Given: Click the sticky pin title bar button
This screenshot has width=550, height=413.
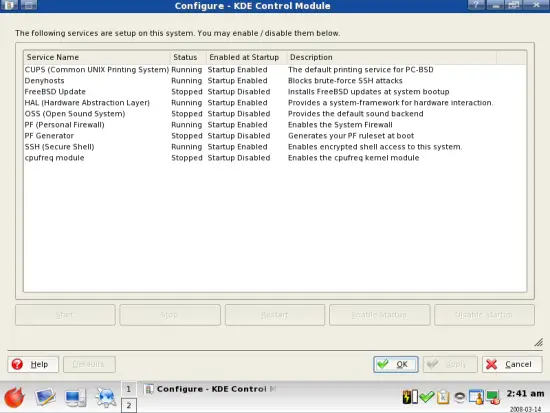Looking at the screenshot, I should tap(29, 5).
